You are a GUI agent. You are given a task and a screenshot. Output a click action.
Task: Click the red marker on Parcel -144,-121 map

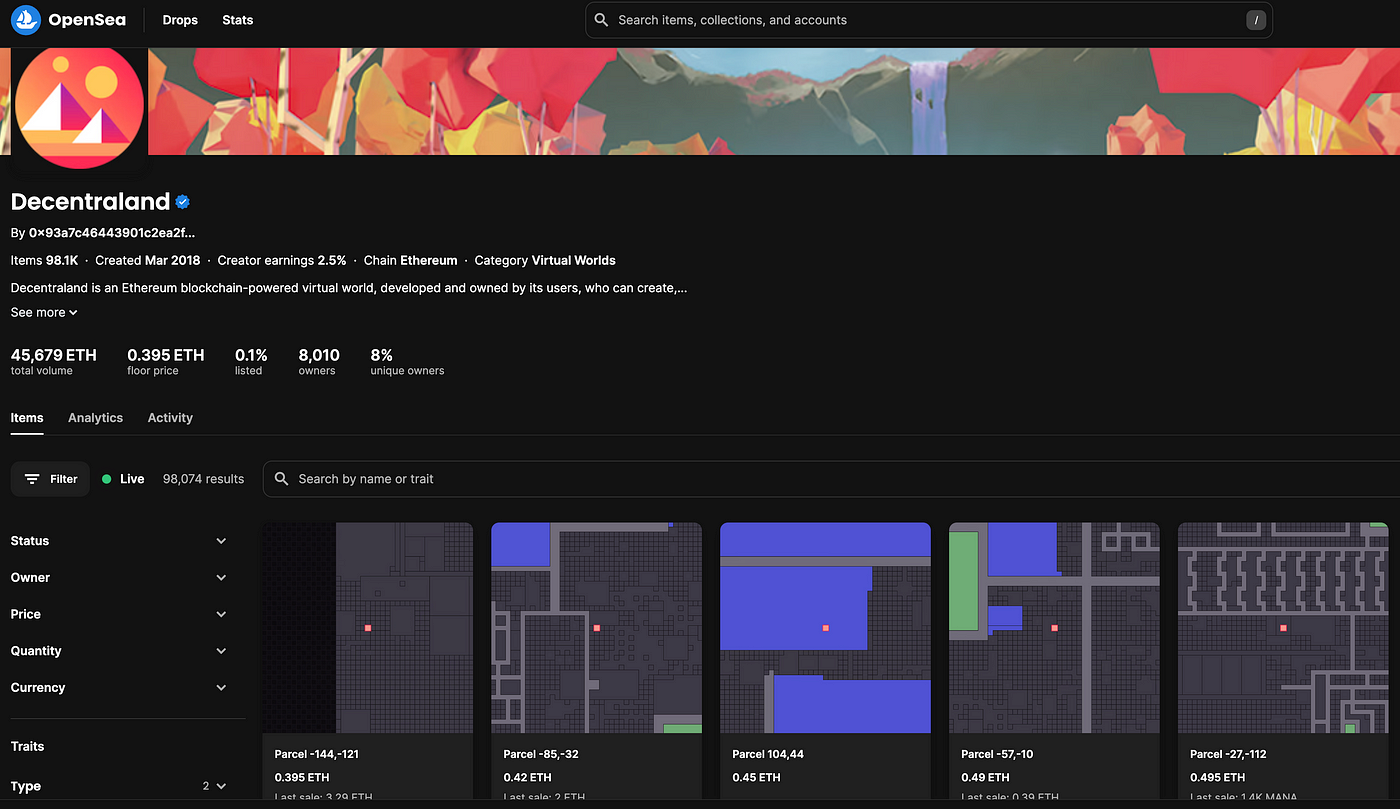click(368, 628)
